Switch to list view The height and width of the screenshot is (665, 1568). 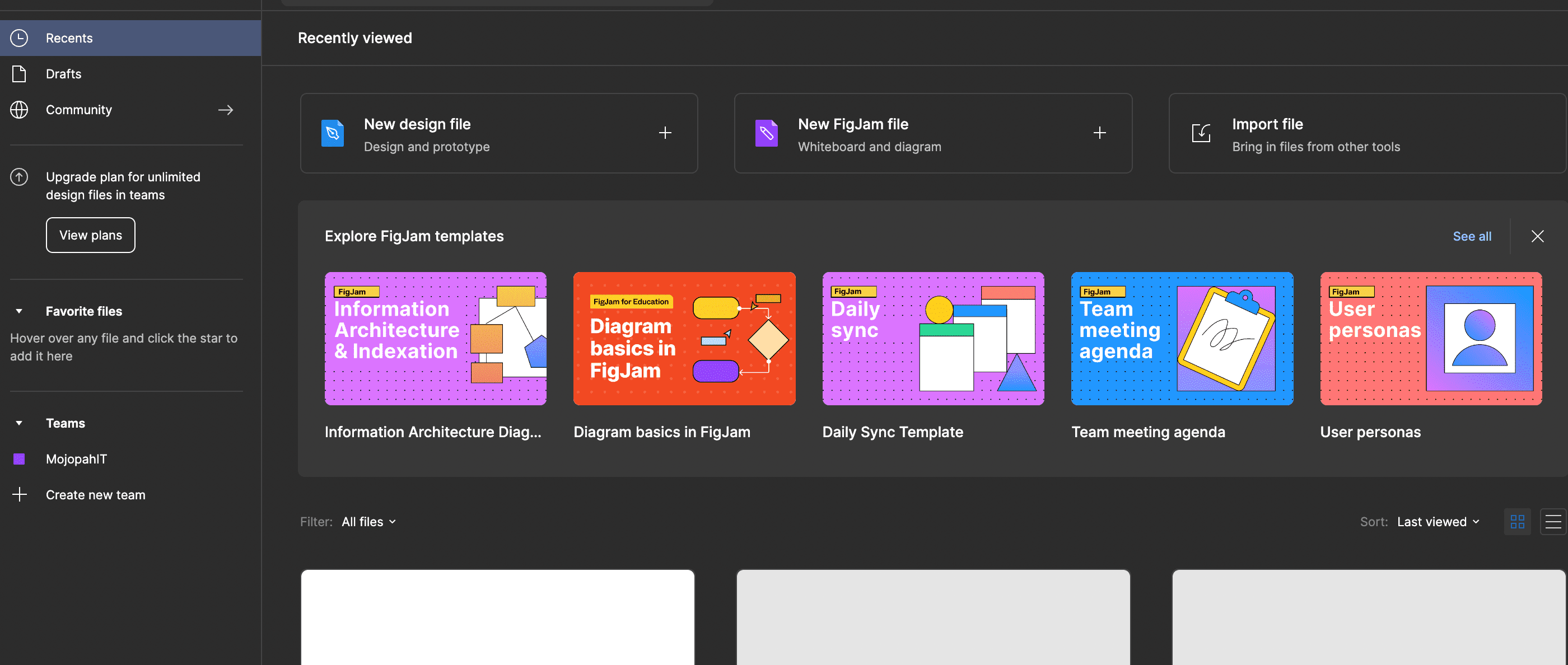point(1553,521)
